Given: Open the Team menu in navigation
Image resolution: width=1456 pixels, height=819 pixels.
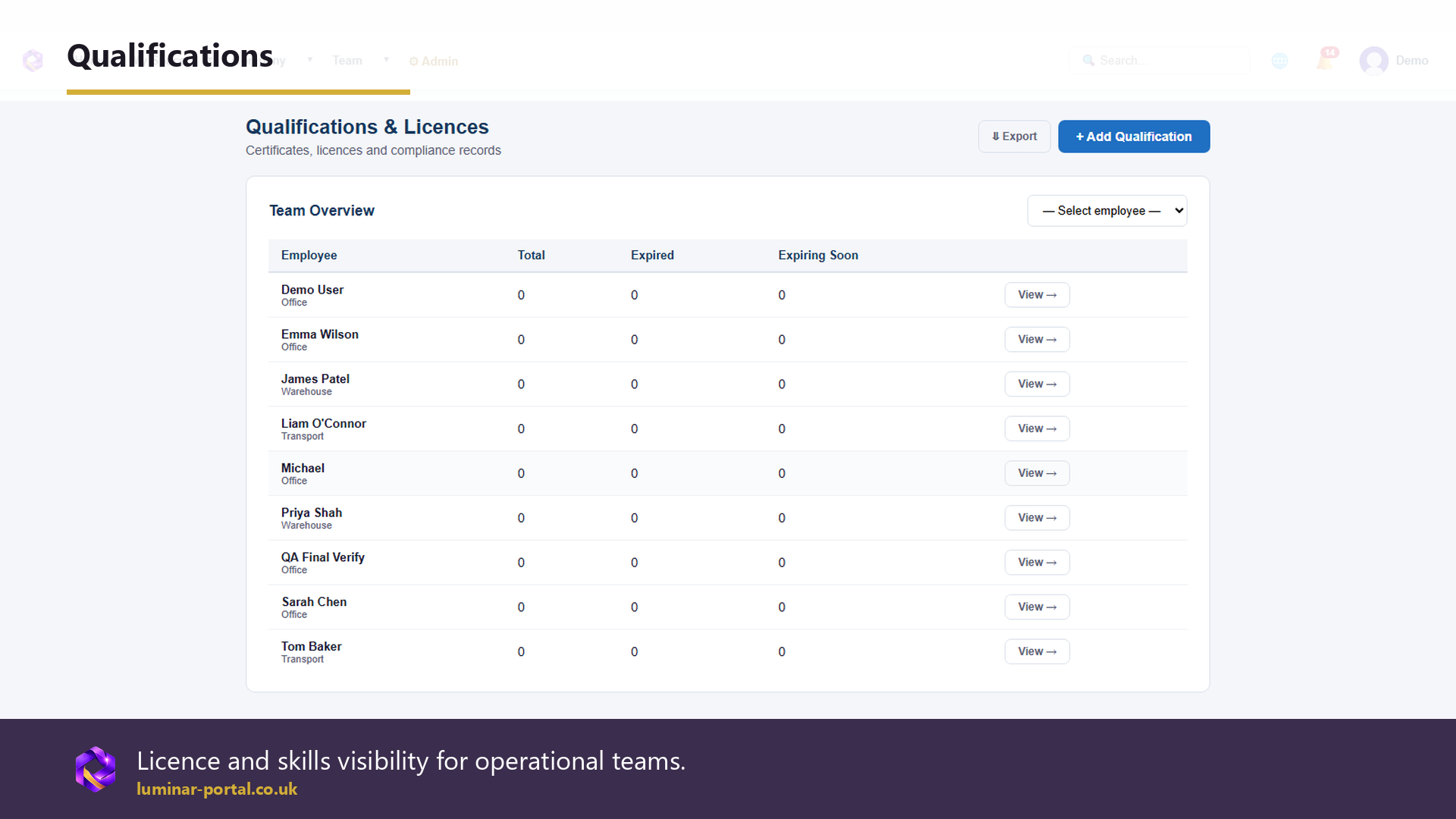Looking at the screenshot, I should [347, 61].
